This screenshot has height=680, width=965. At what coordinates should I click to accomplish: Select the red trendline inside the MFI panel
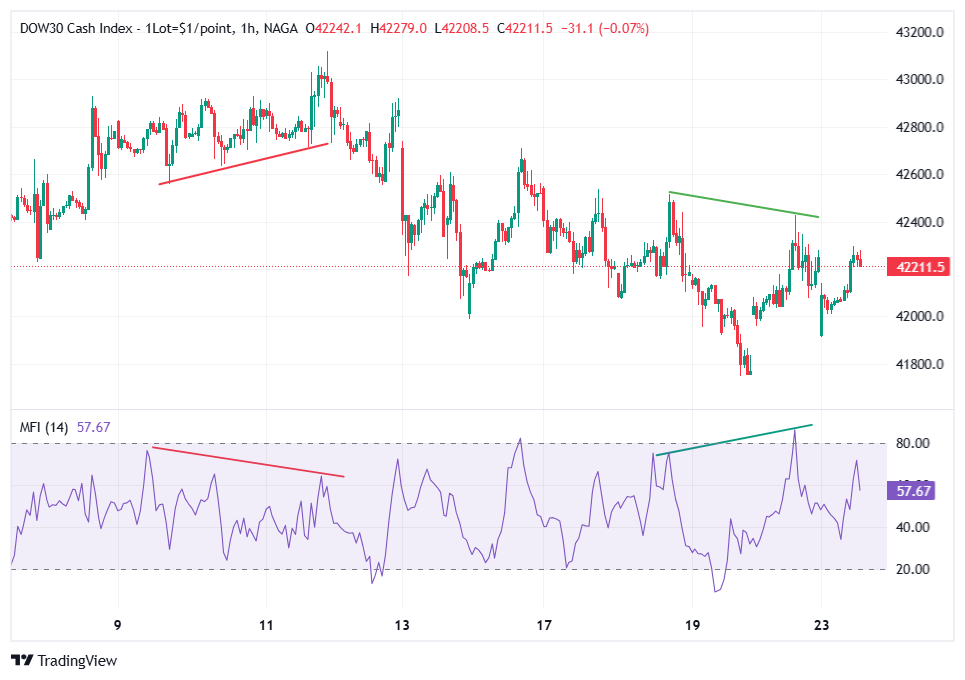pos(245,463)
